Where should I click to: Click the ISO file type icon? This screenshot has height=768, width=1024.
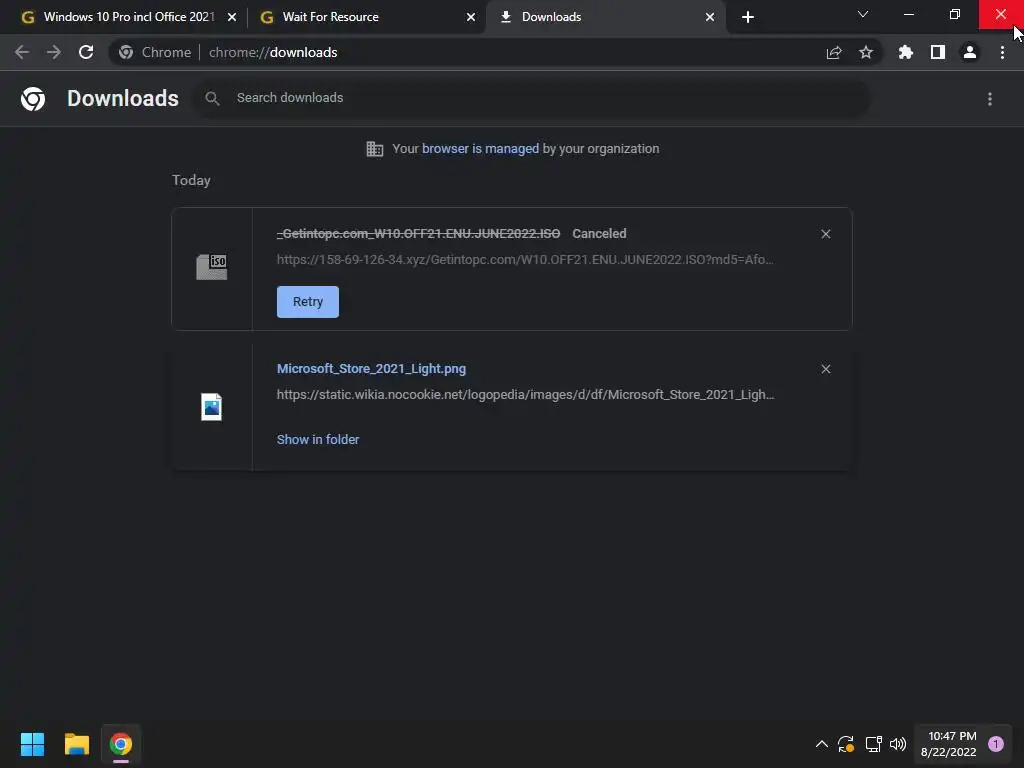click(x=212, y=267)
